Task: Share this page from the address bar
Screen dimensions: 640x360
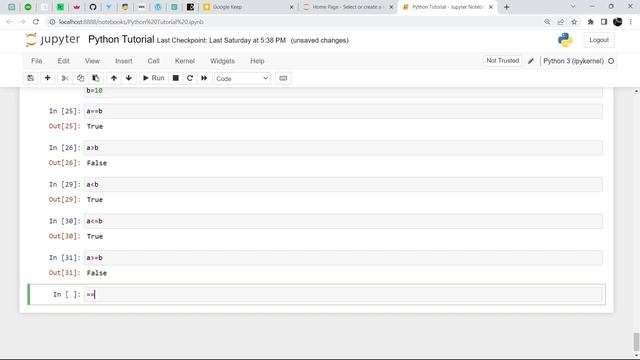Action: [x=560, y=22]
